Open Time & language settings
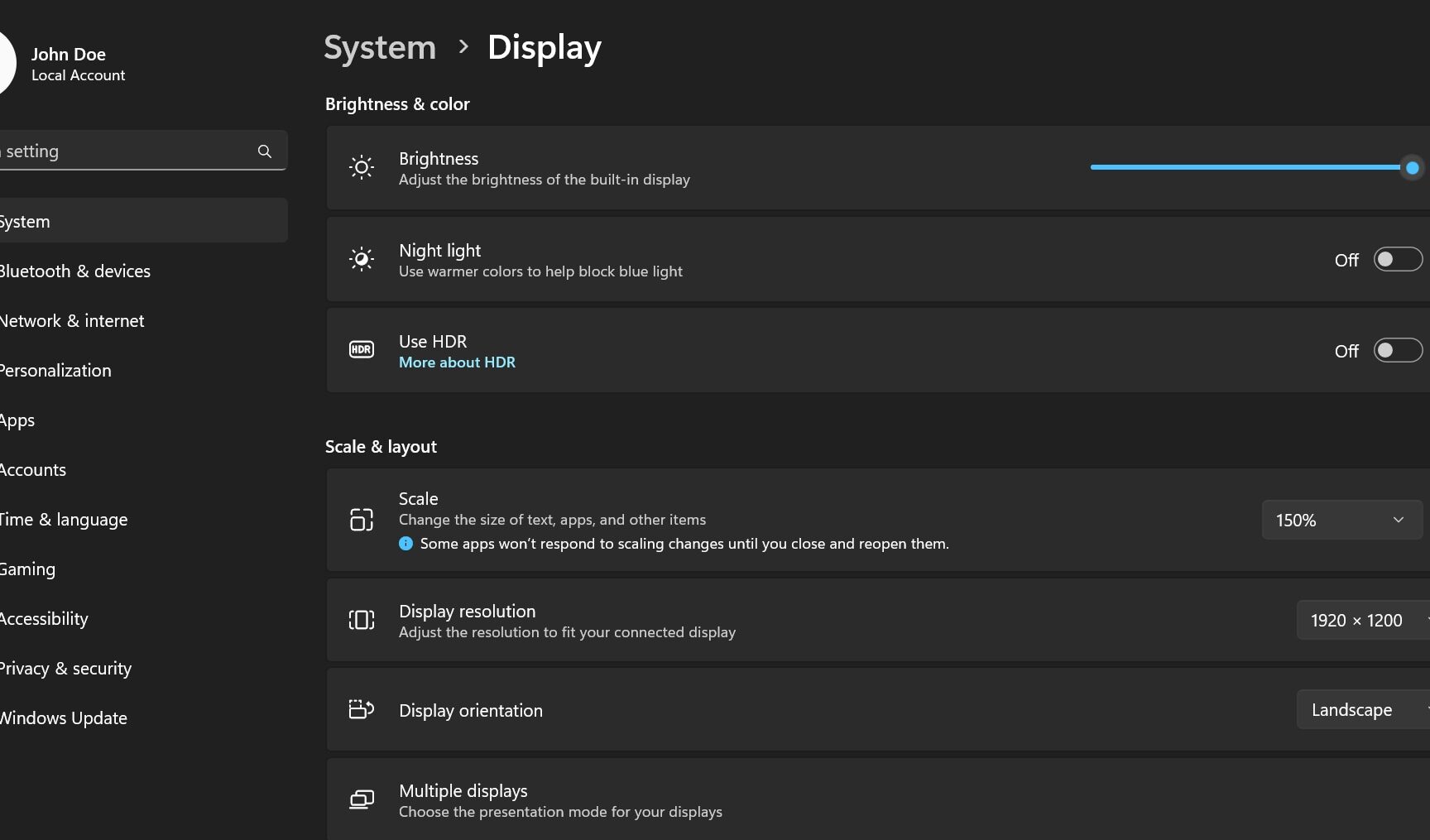 pos(144,519)
